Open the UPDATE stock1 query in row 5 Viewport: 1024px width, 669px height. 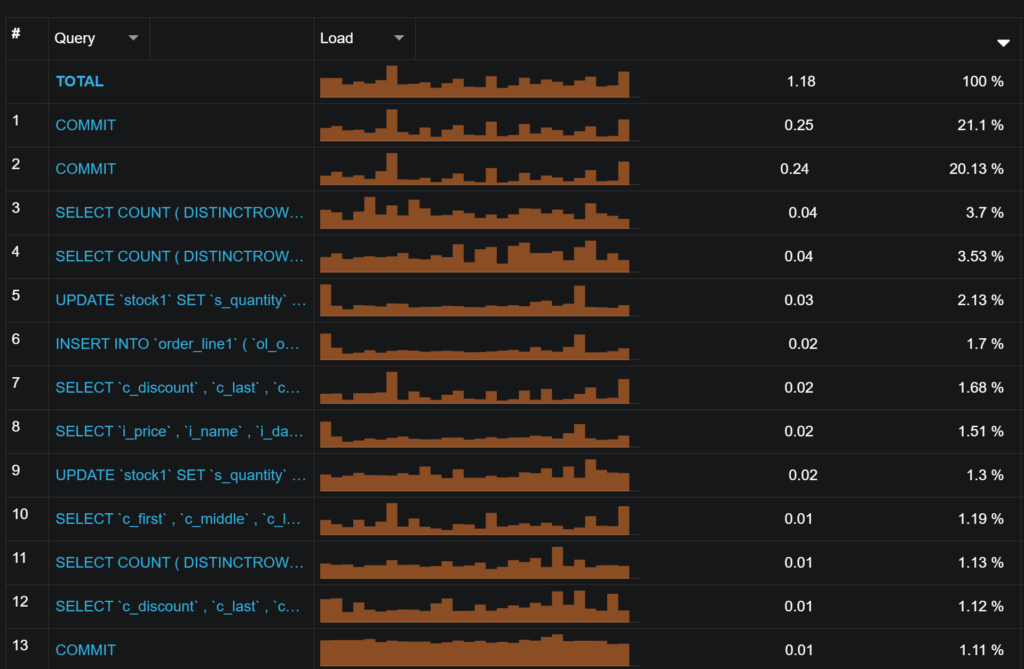click(x=180, y=300)
